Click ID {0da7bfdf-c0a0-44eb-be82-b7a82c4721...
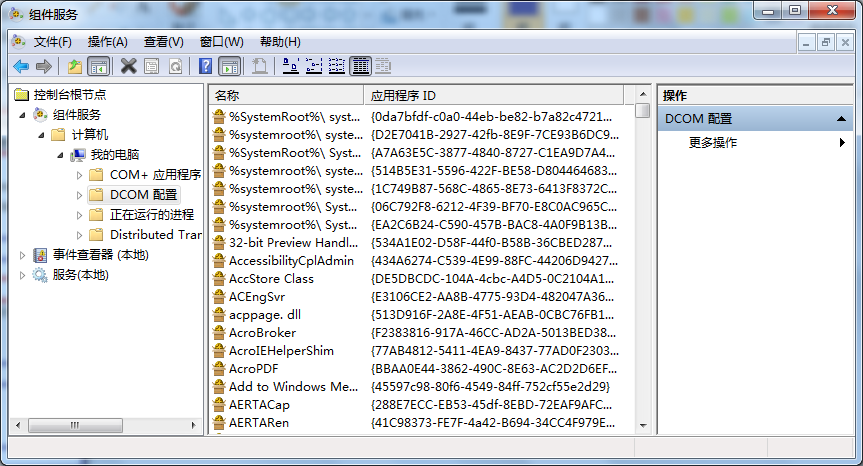 (491, 117)
